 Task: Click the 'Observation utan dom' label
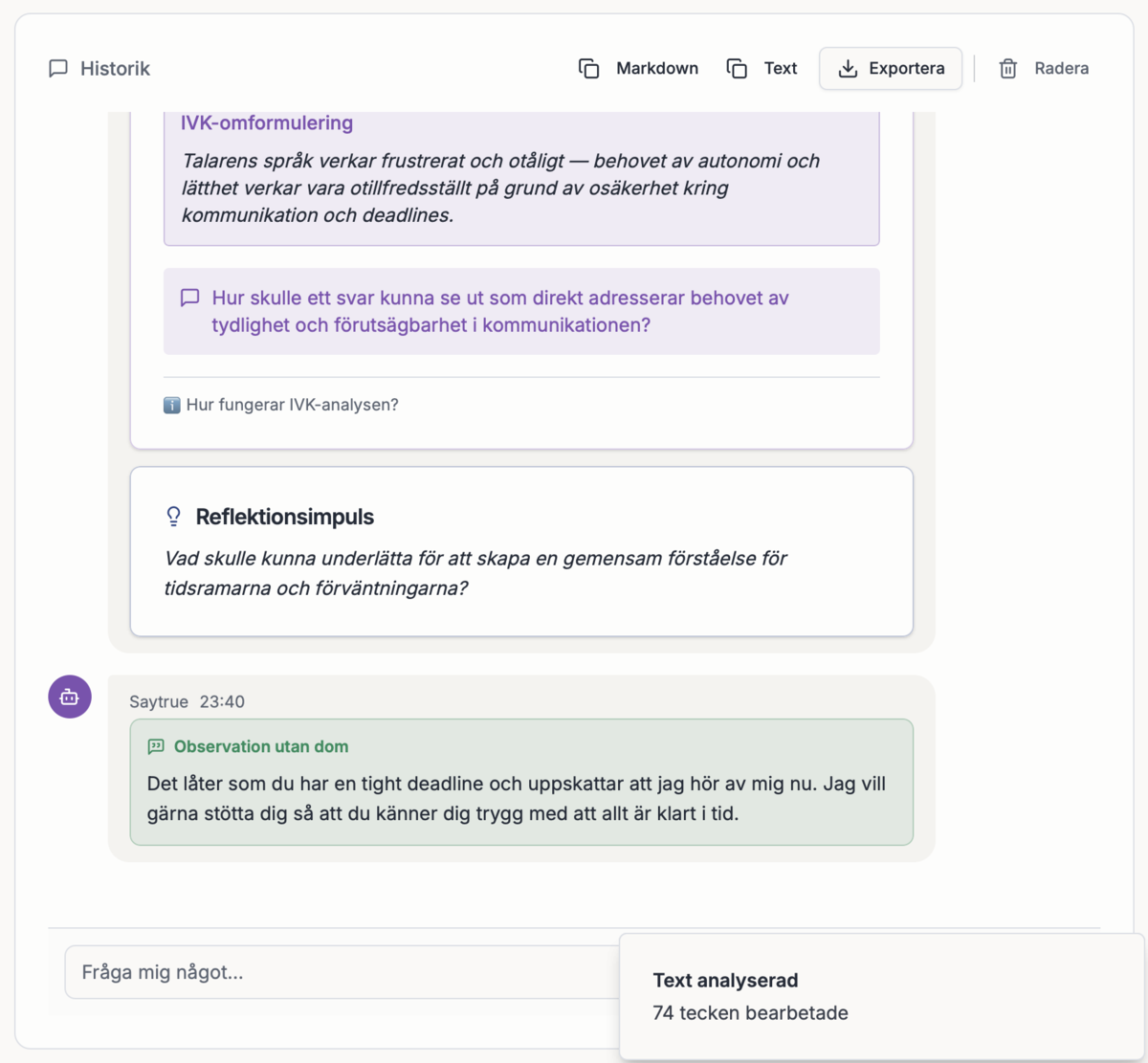[261, 746]
